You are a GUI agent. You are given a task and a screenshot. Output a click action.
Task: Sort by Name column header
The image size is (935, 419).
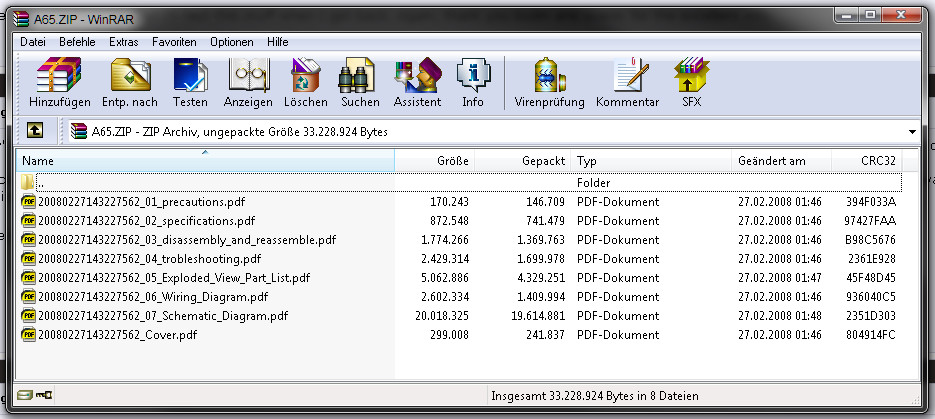point(205,160)
